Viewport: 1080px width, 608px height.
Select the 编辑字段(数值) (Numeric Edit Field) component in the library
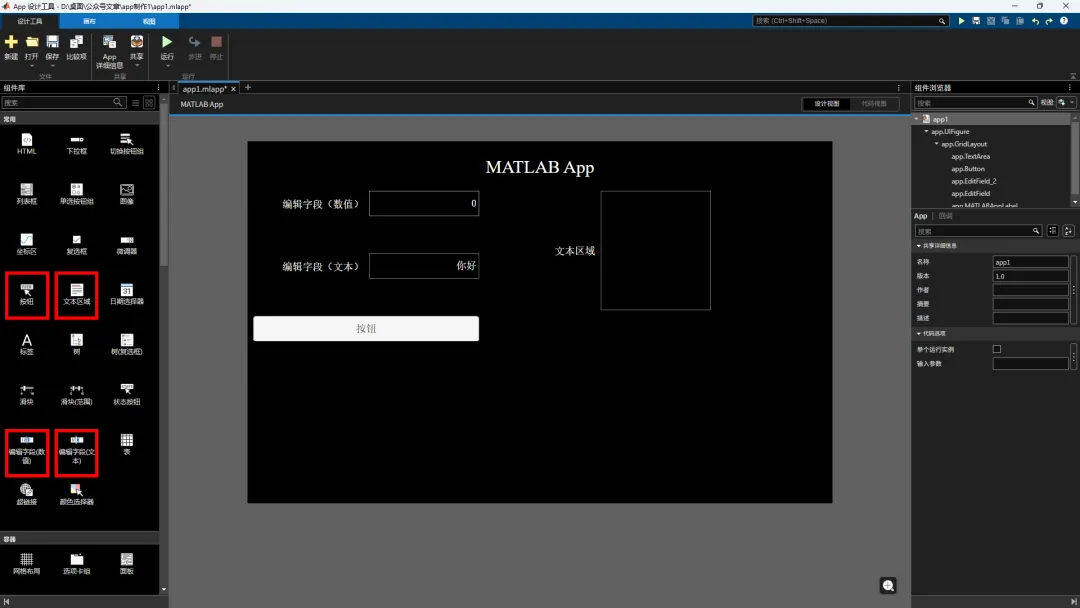coord(26,452)
